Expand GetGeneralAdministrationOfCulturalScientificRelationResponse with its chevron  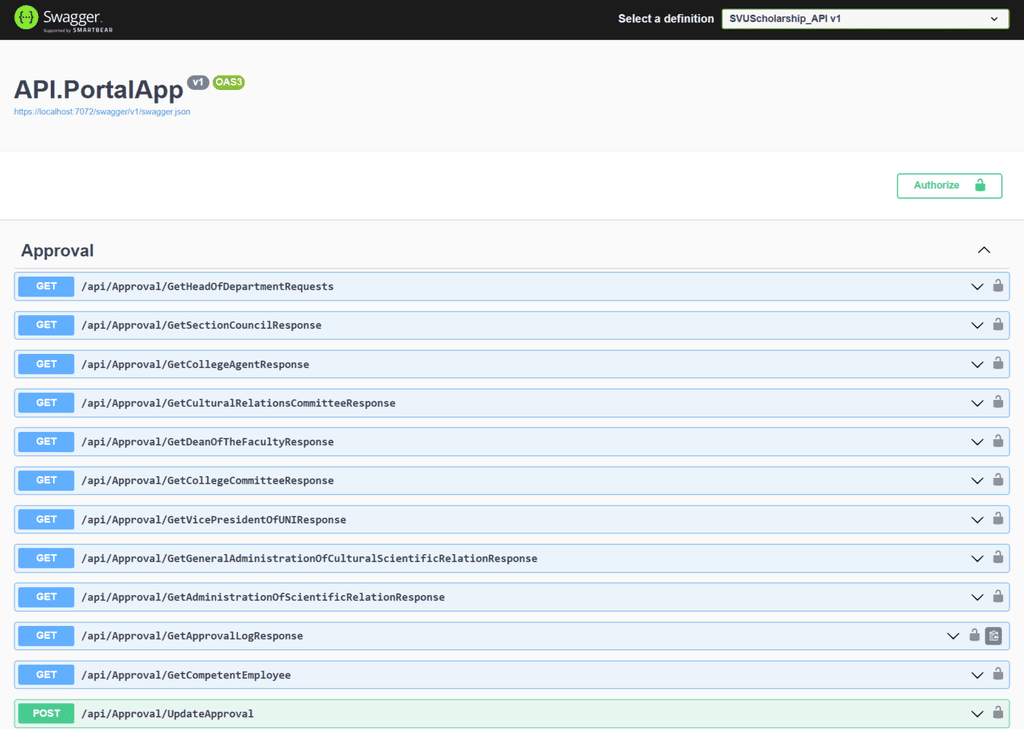pyautogui.click(x=977, y=559)
